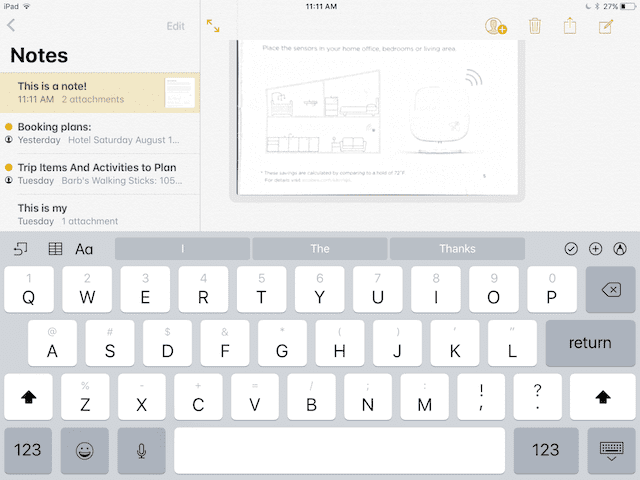Open sketch drawing pen icon
The image size is (640, 480).
click(620, 249)
